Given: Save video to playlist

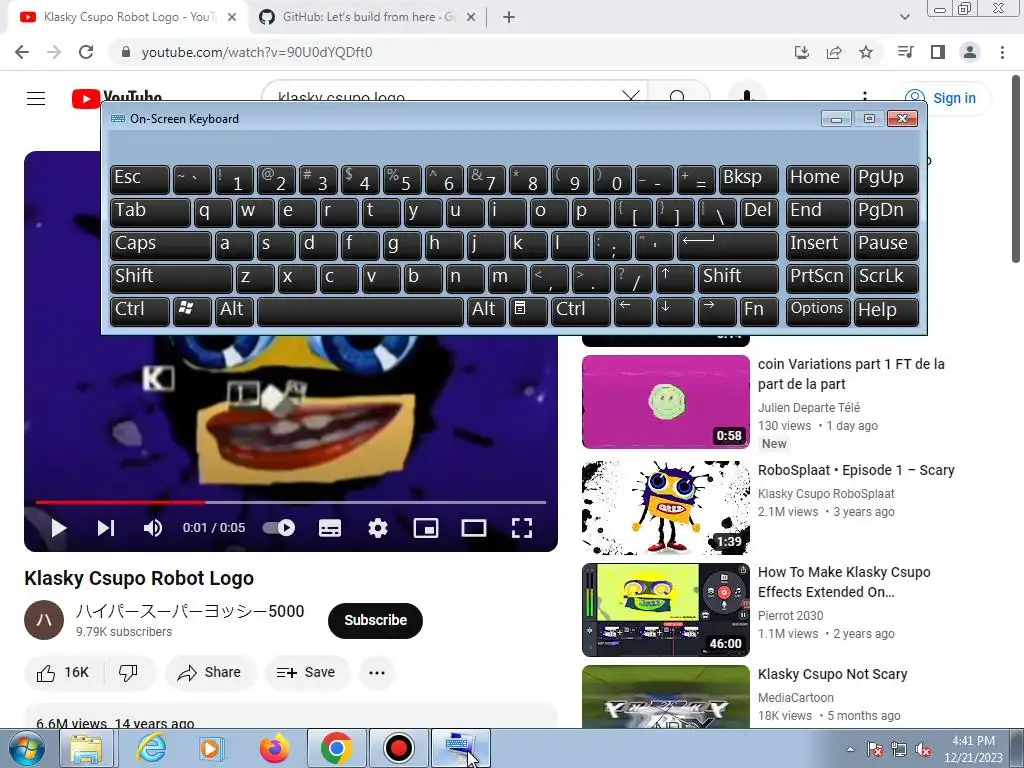Looking at the screenshot, I should (x=306, y=673).
